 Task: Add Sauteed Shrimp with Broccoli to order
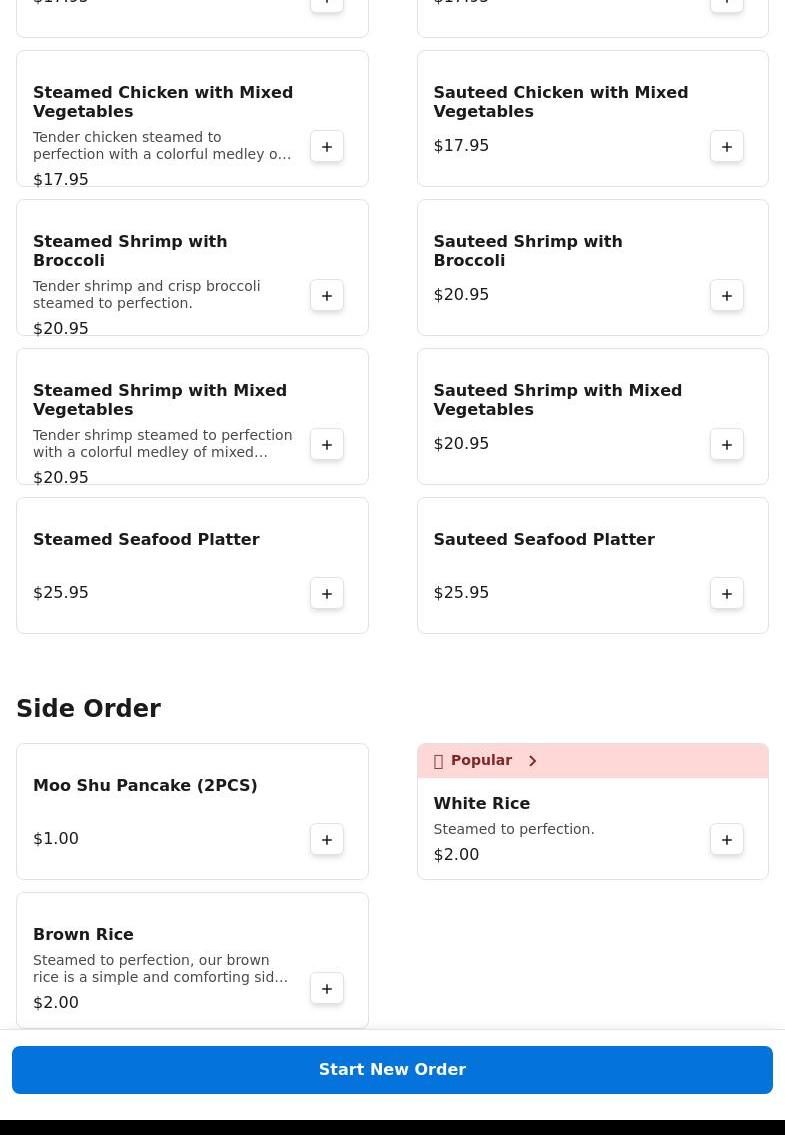(727, 296)
